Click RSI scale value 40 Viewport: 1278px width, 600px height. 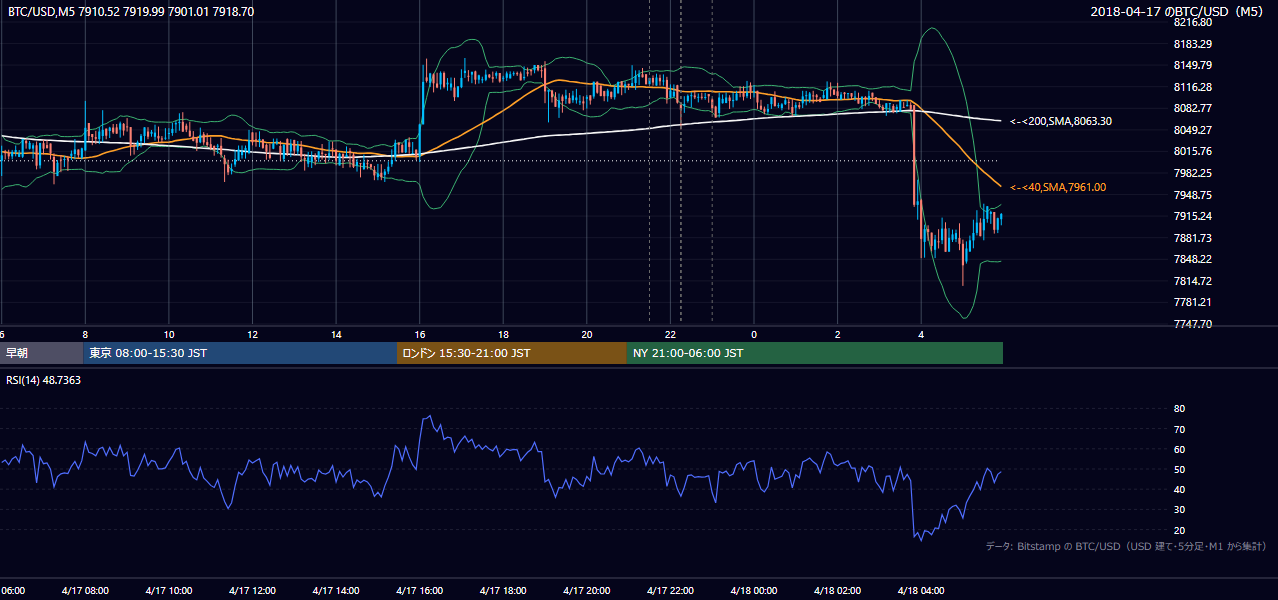pos(1179,489)
